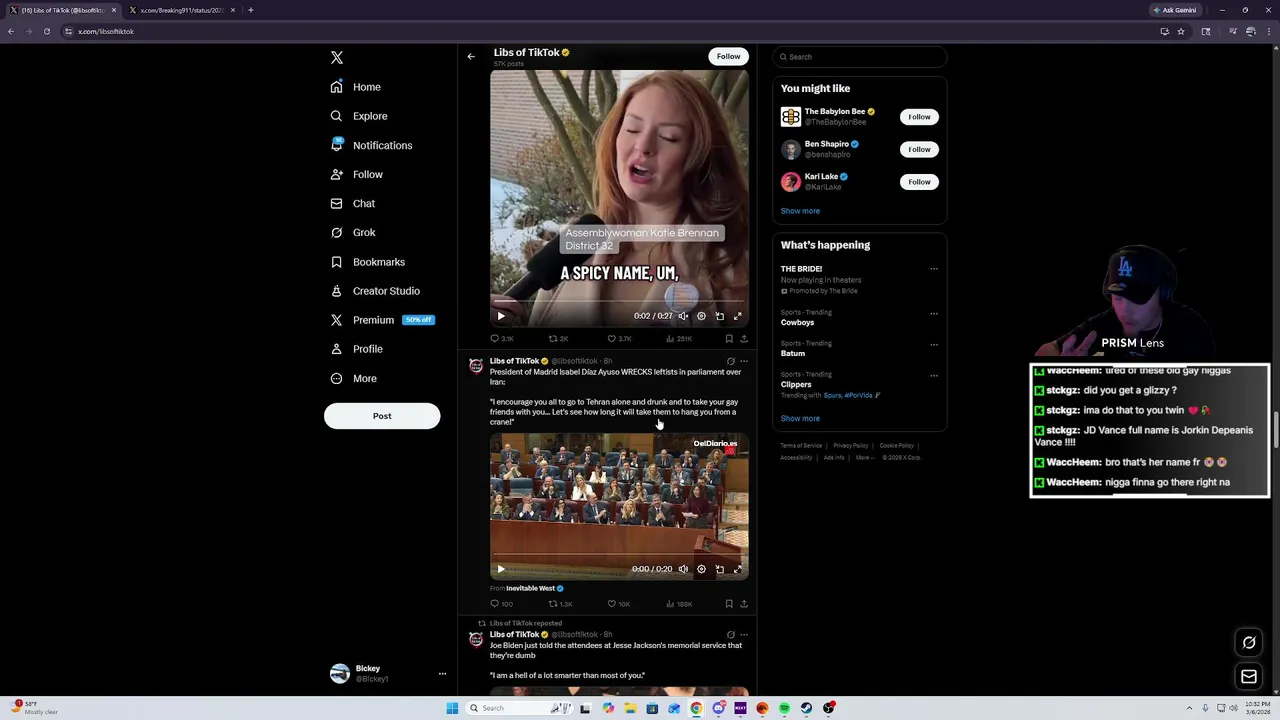This screenshot has width=1280, height=720.
Task: Click the X logo in the sidebar
Action: point(337,58)
